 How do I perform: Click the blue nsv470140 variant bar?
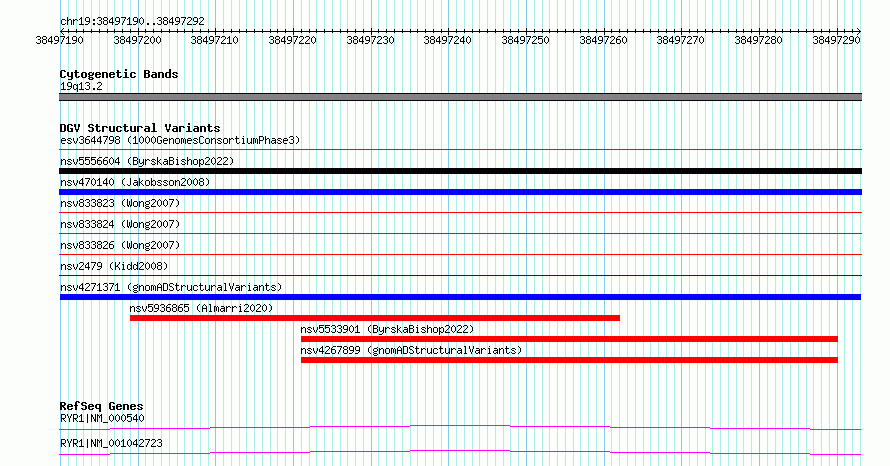pyautogui.click(x=460, y=192)
